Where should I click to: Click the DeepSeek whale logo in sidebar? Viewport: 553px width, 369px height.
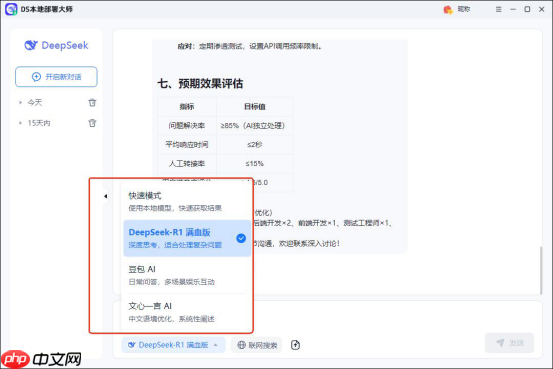pyautogui.click(x=31, y=45)
